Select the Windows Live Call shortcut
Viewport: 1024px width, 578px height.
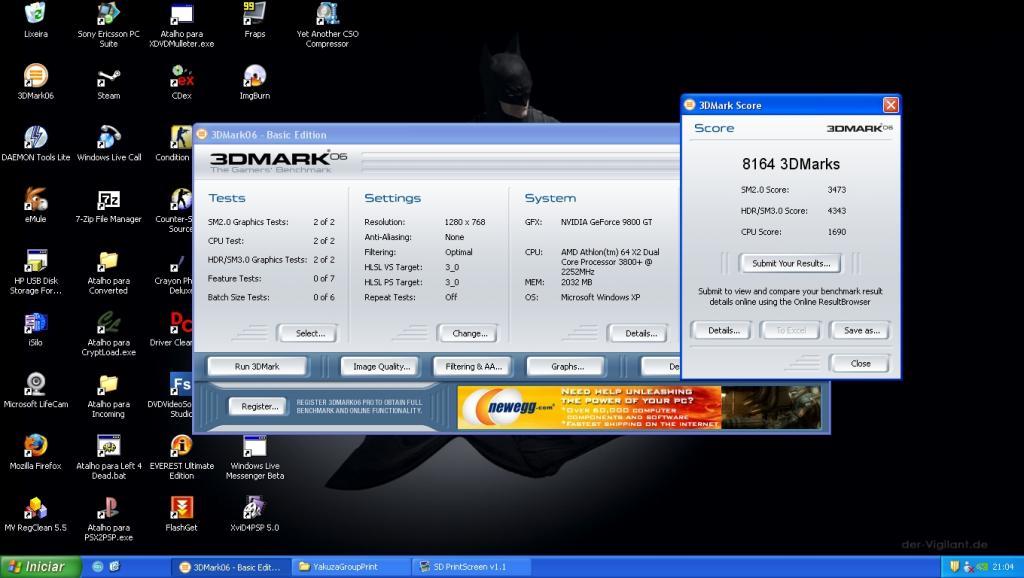[x=108, y=143]
